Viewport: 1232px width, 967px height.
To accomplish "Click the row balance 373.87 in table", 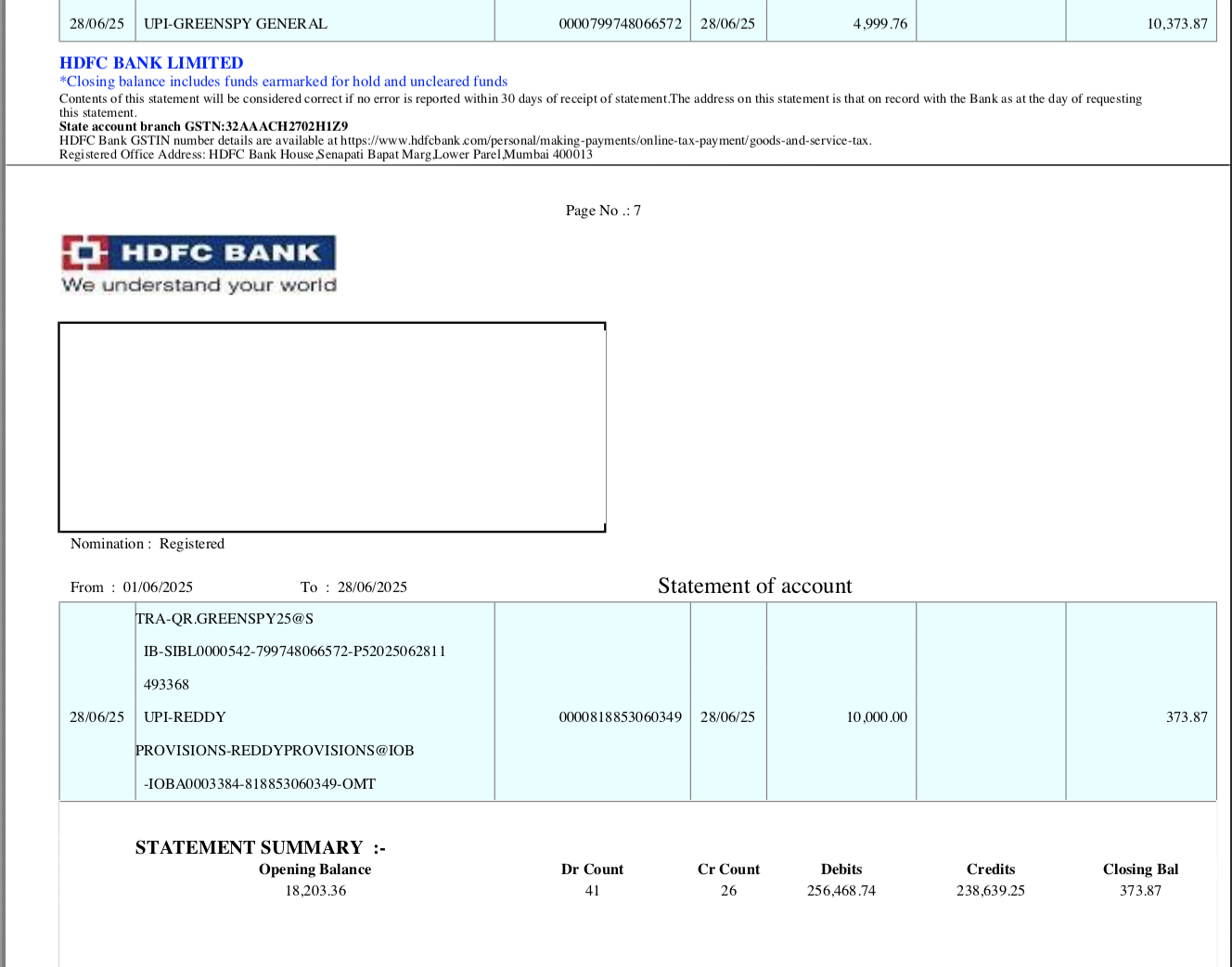I will point(1187,717).
